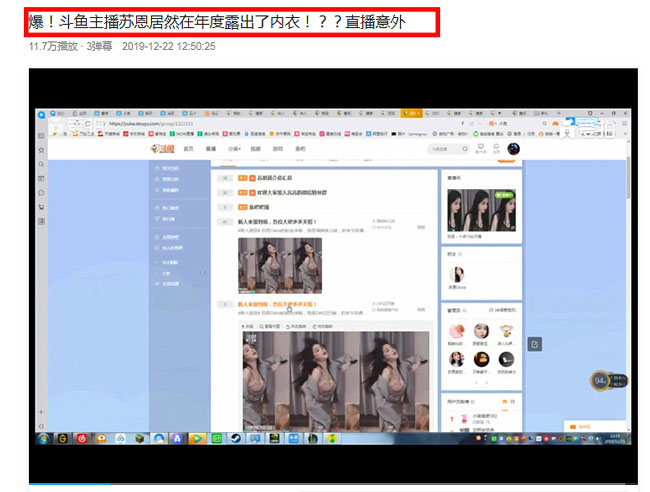
Task: Expand the 分类 category dropdown
Action: [235, 149]
